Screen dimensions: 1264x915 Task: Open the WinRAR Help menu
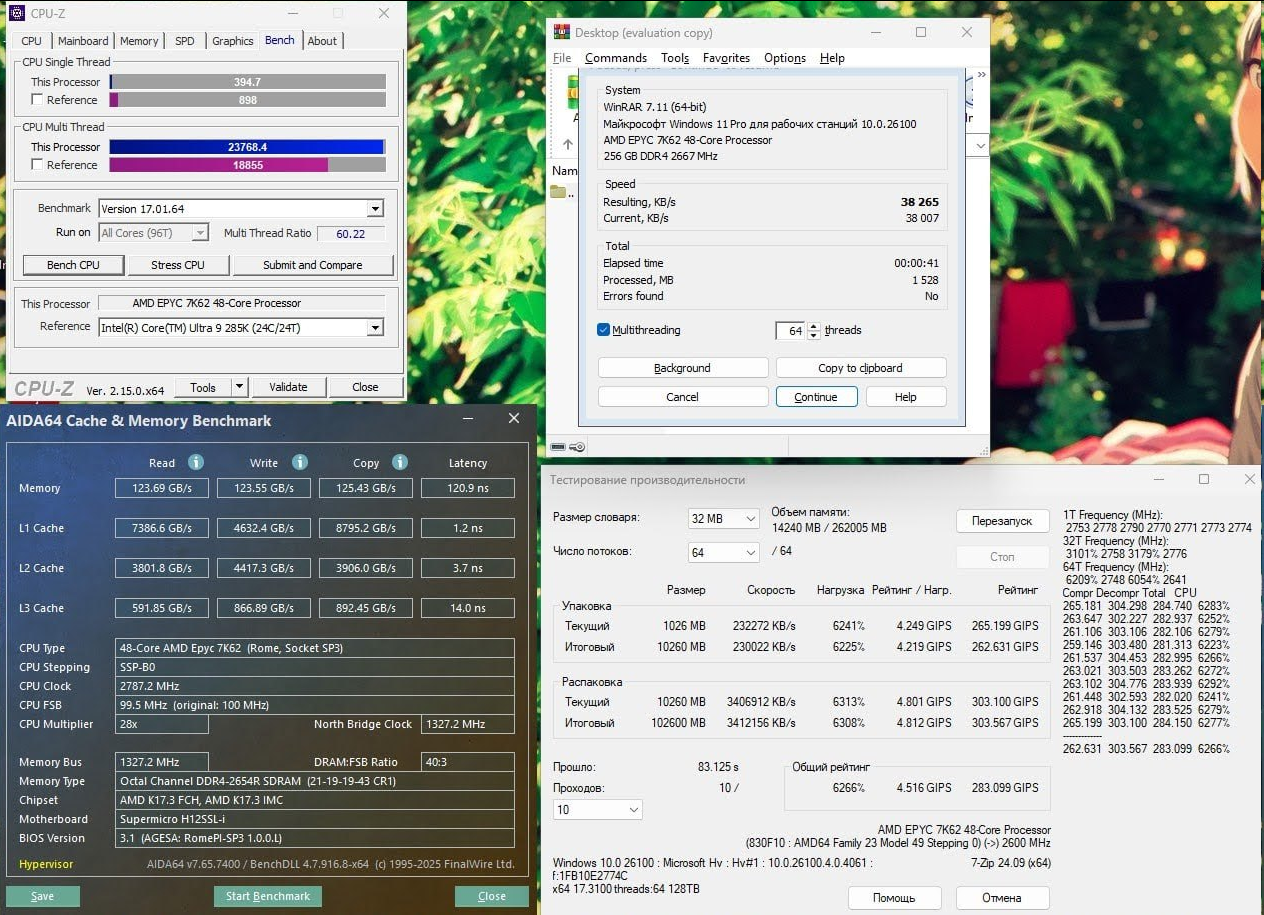(832, 58)
